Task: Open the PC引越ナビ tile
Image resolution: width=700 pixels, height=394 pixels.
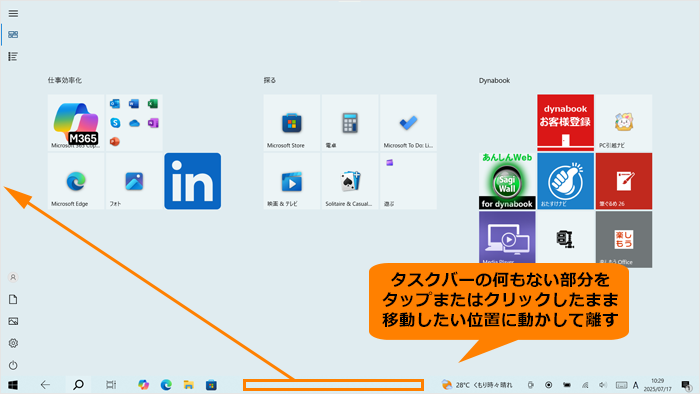Action: (x=624, y=122)
